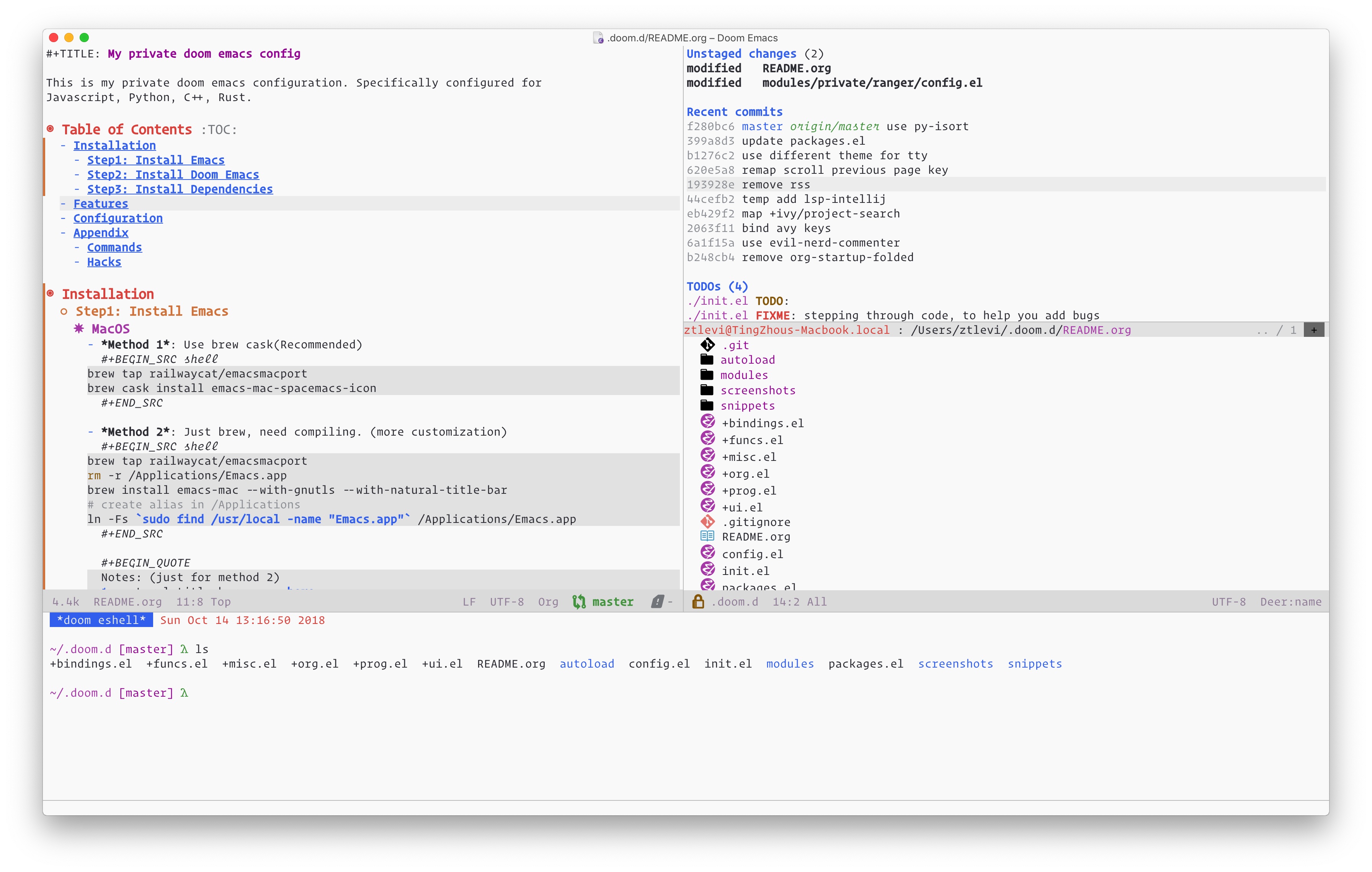The width and height of the screenshot is (1372, 872).
Task: Click the .git folder git icon
Action: click(x=707, y=345)
